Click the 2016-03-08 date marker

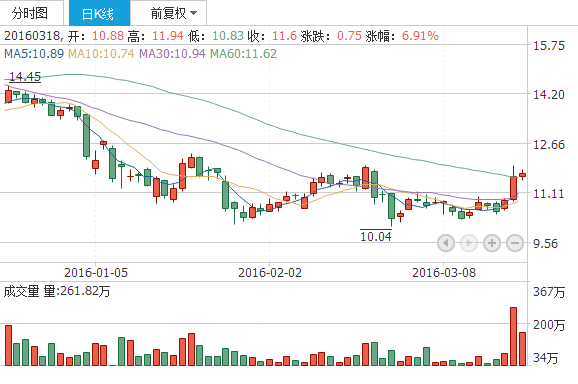click(444, 273)
